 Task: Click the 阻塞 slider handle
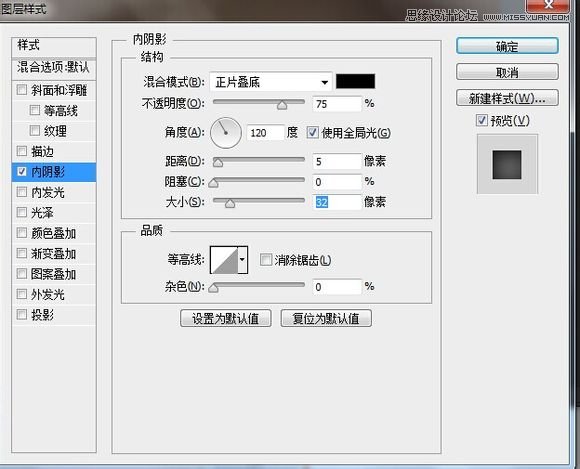pos(213,183)
